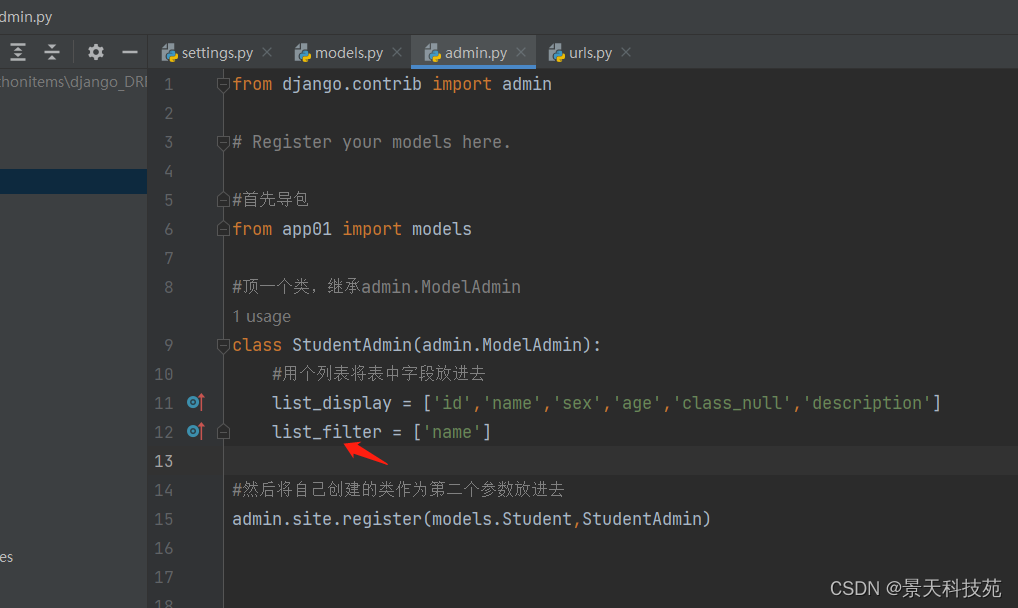Click the Hide panel minus icon
The width and height of the screenshot is (1018, 608).
point(130,51)
